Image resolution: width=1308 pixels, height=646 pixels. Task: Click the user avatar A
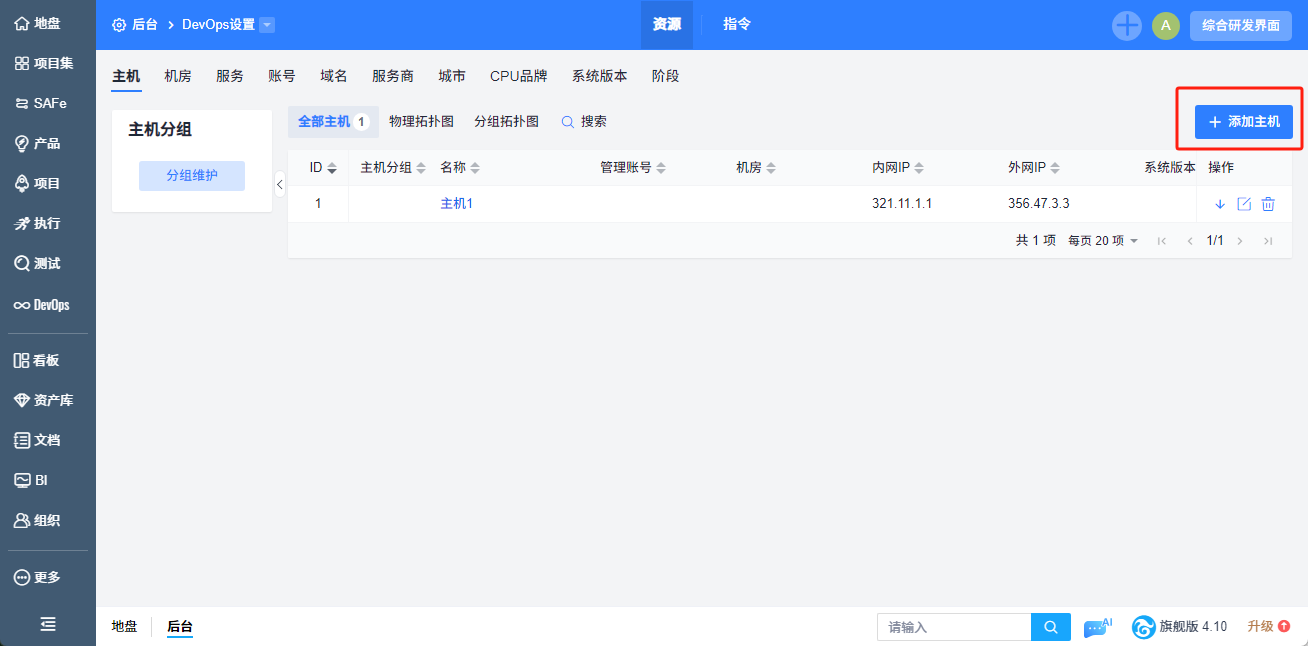[x=1165, y=26]
